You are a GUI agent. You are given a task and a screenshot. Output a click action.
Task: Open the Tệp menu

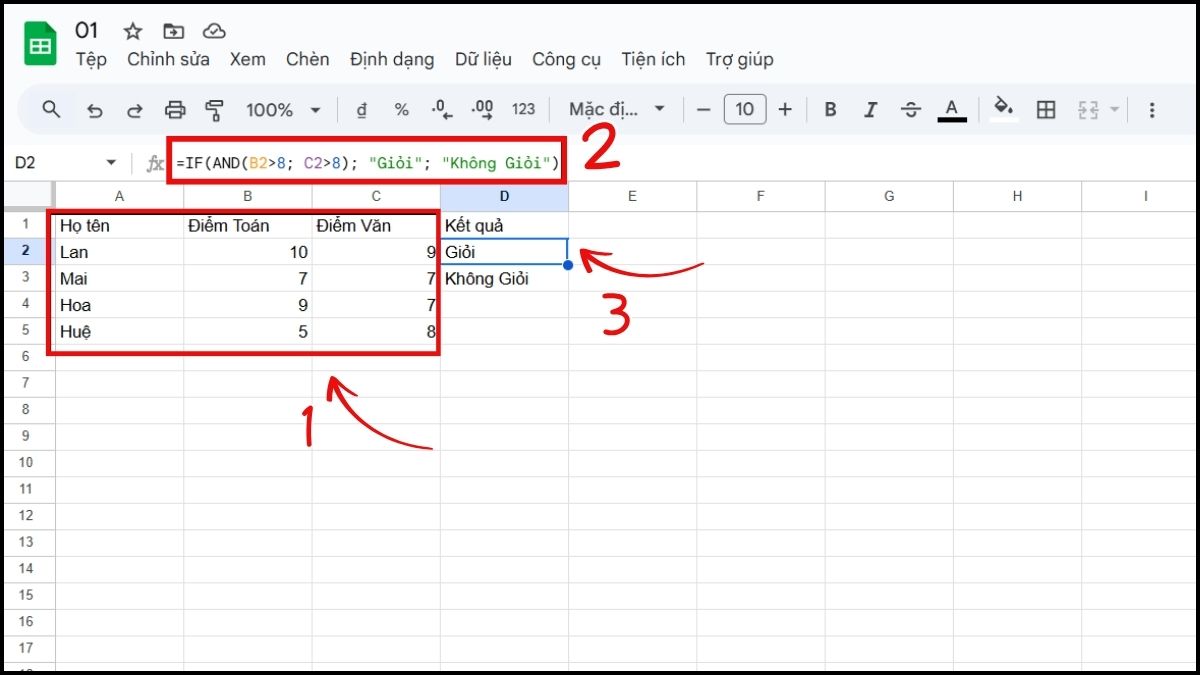(91, 60)
